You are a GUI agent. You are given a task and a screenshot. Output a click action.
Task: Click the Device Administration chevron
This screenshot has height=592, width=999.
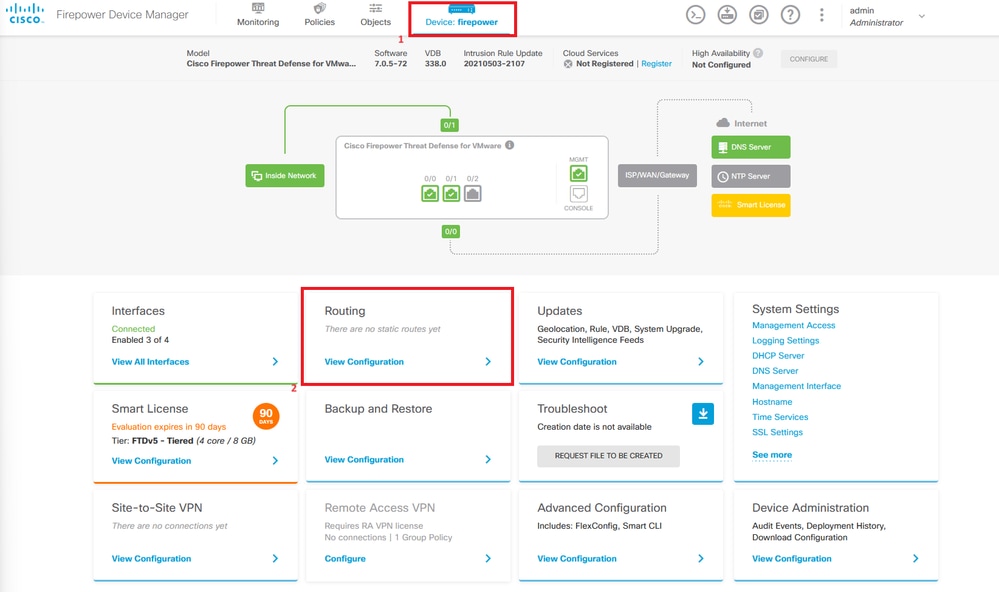click(916, 558)
